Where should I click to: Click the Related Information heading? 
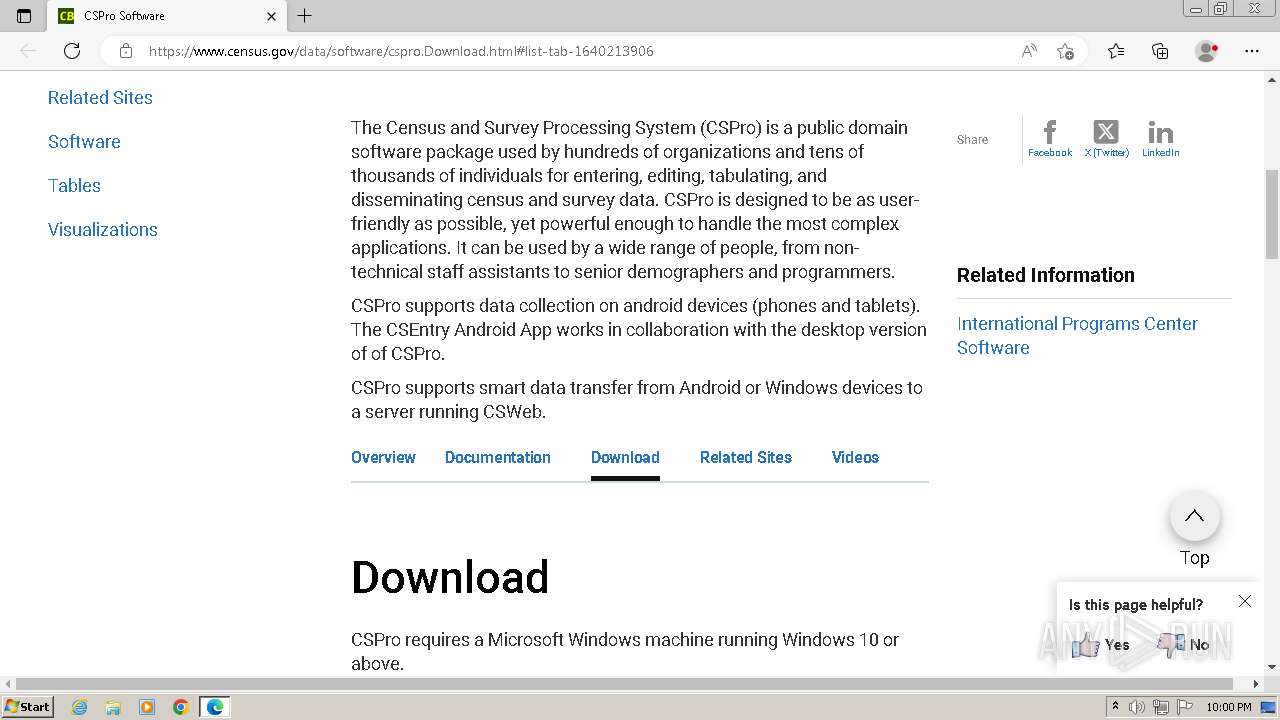coord(1045,275)
